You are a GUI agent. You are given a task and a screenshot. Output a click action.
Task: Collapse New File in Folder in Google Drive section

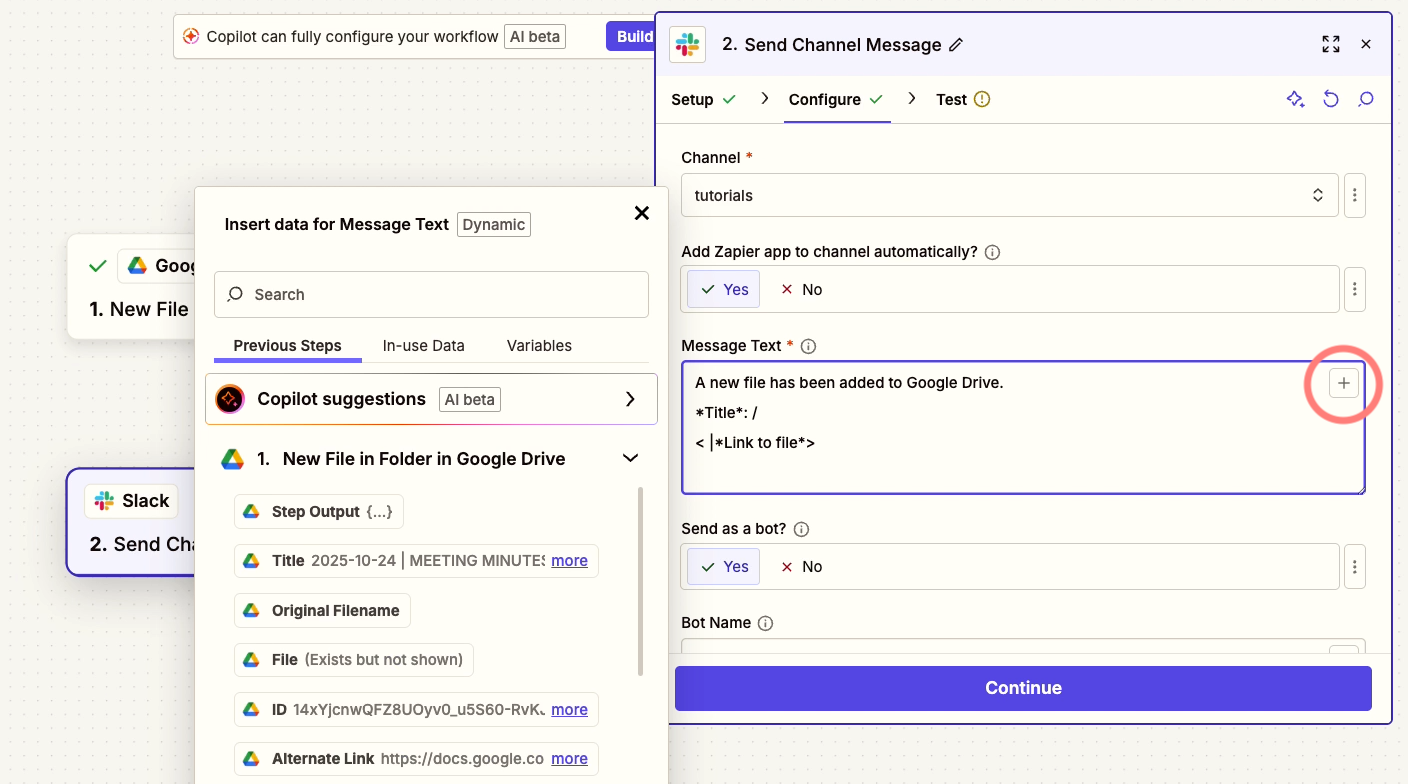tap(631, 459)
